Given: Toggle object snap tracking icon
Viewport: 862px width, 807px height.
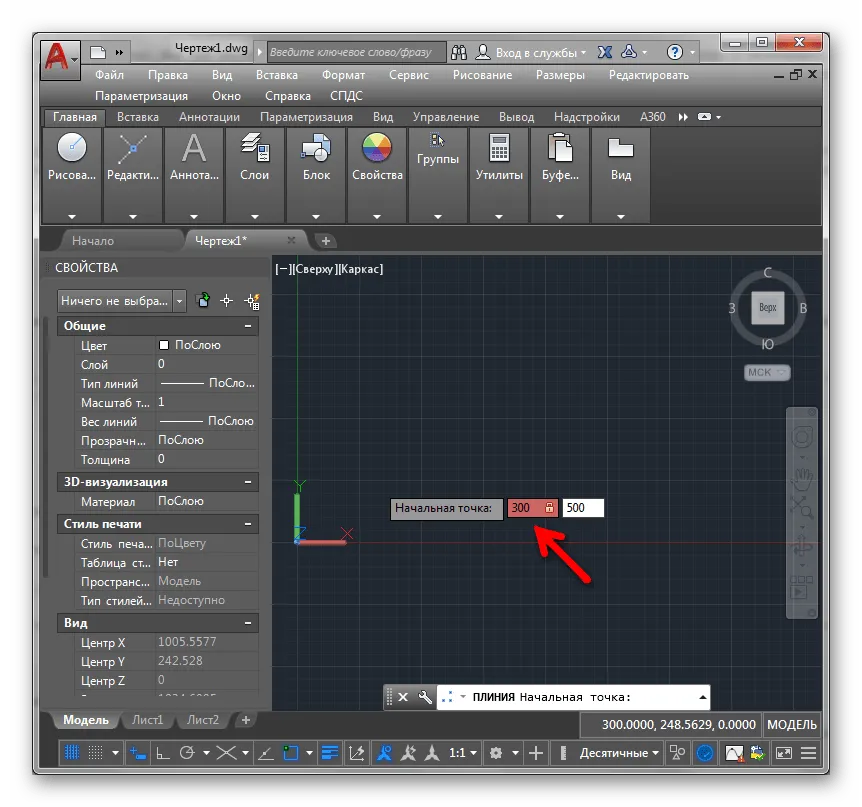Looking at the screenshot, I should [266, 753].
